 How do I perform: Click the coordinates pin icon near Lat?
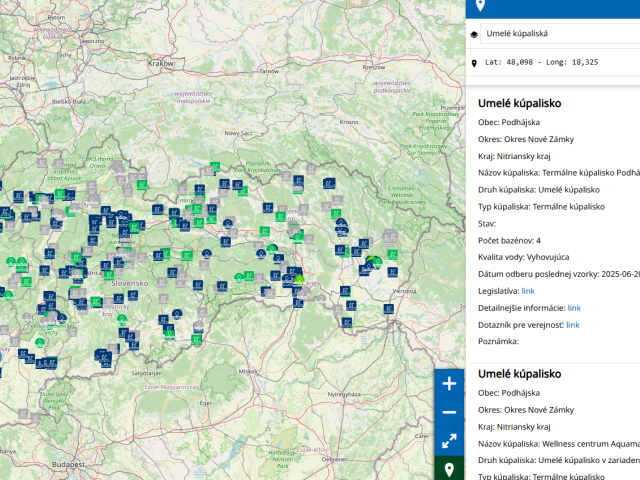click(x=474, y=63)
